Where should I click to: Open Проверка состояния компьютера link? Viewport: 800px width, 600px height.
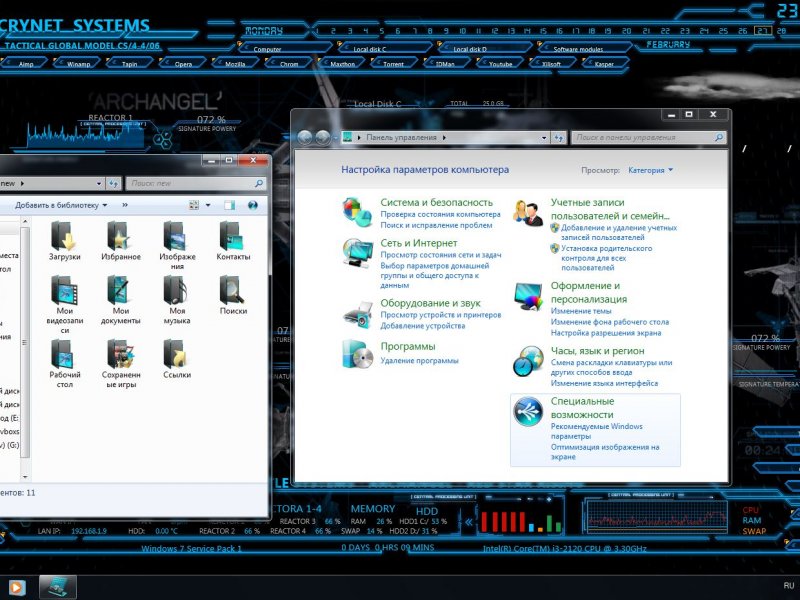coord(440,215)
